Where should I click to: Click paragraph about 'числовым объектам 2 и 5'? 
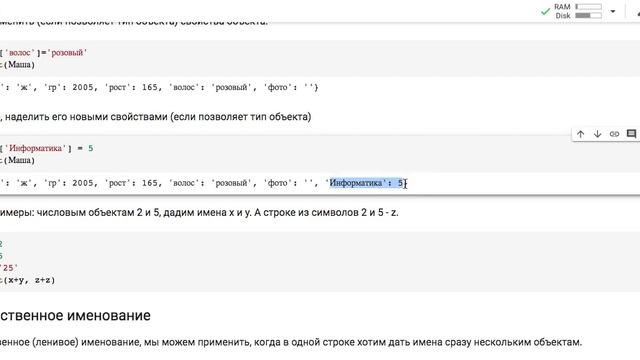pyautogui.click(x=199, y=213)
